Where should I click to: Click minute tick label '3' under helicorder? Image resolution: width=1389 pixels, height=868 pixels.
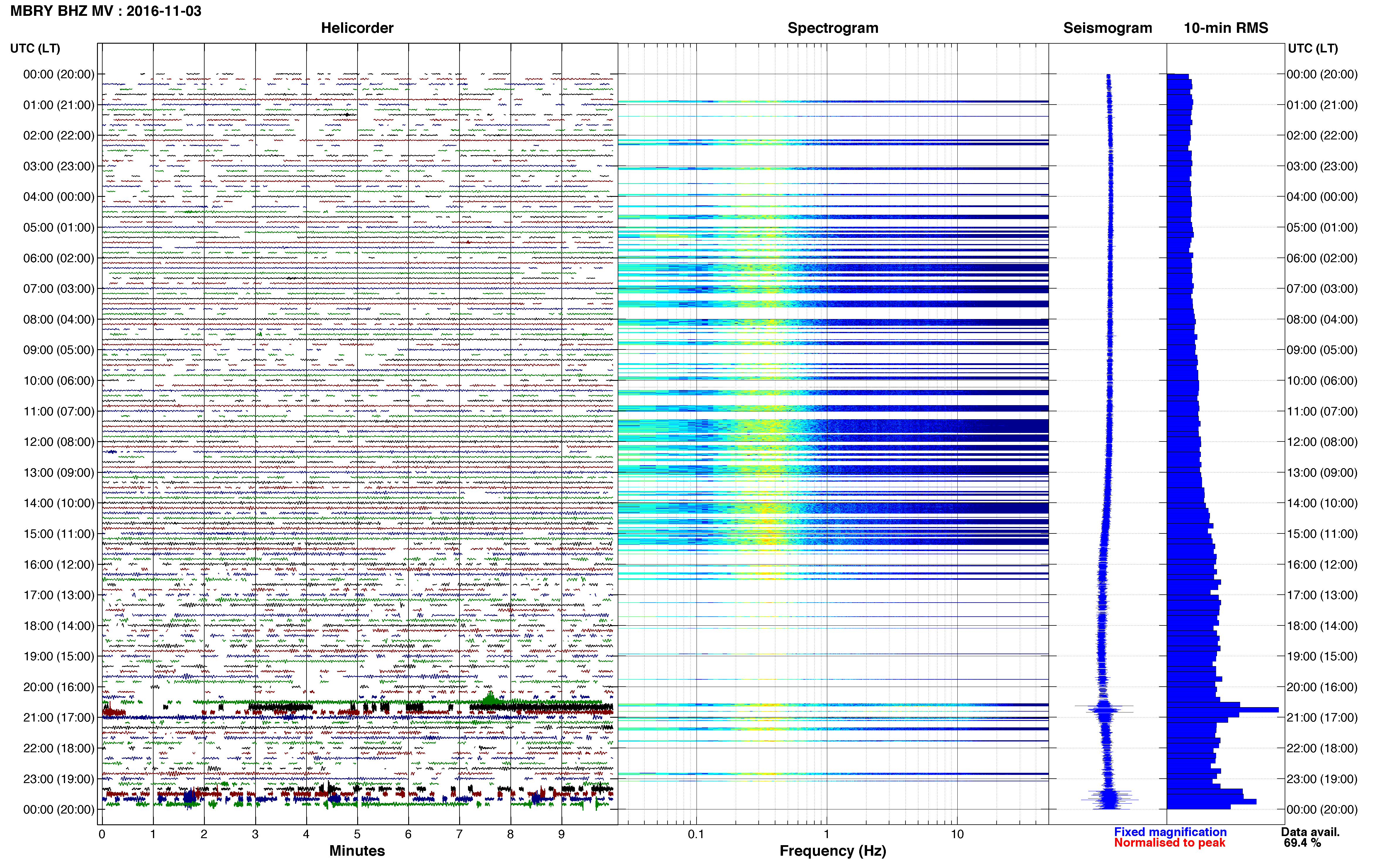255,834
